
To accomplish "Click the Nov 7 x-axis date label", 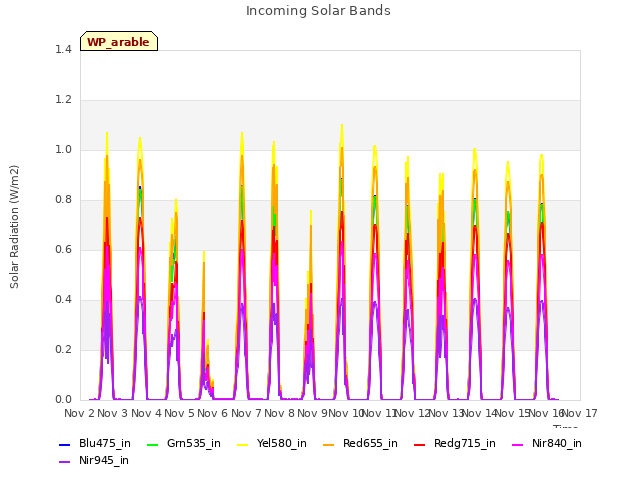I will click(x=246, y=413).
